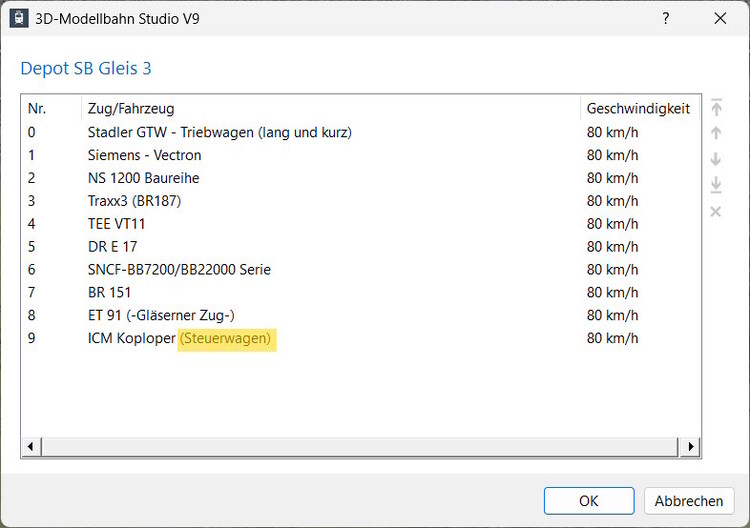Image resolution: width=750 pixels, height=528 pixels.
Task: Click the horizontal scrollbar left arrow
Action: pos(30,446)
